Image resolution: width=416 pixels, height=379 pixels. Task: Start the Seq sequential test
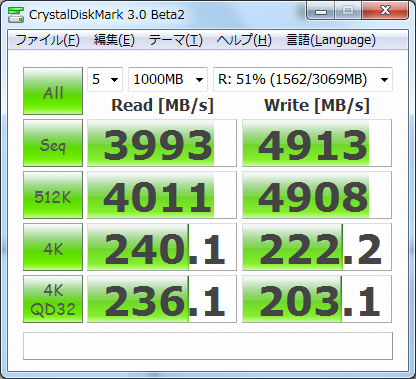[53, 143]
